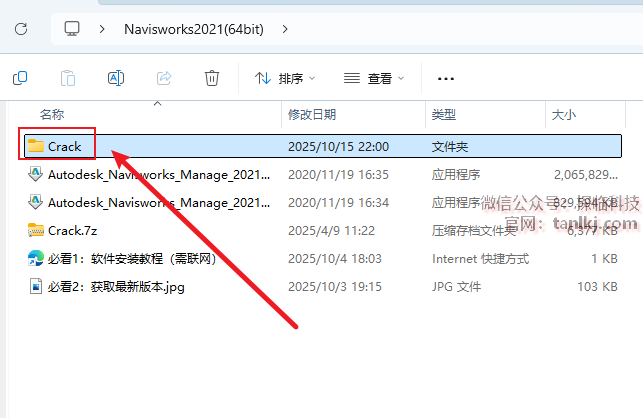The height and width of the screenshot is (418, 643).
Task: Click the refresh icon
Action: 21,29
